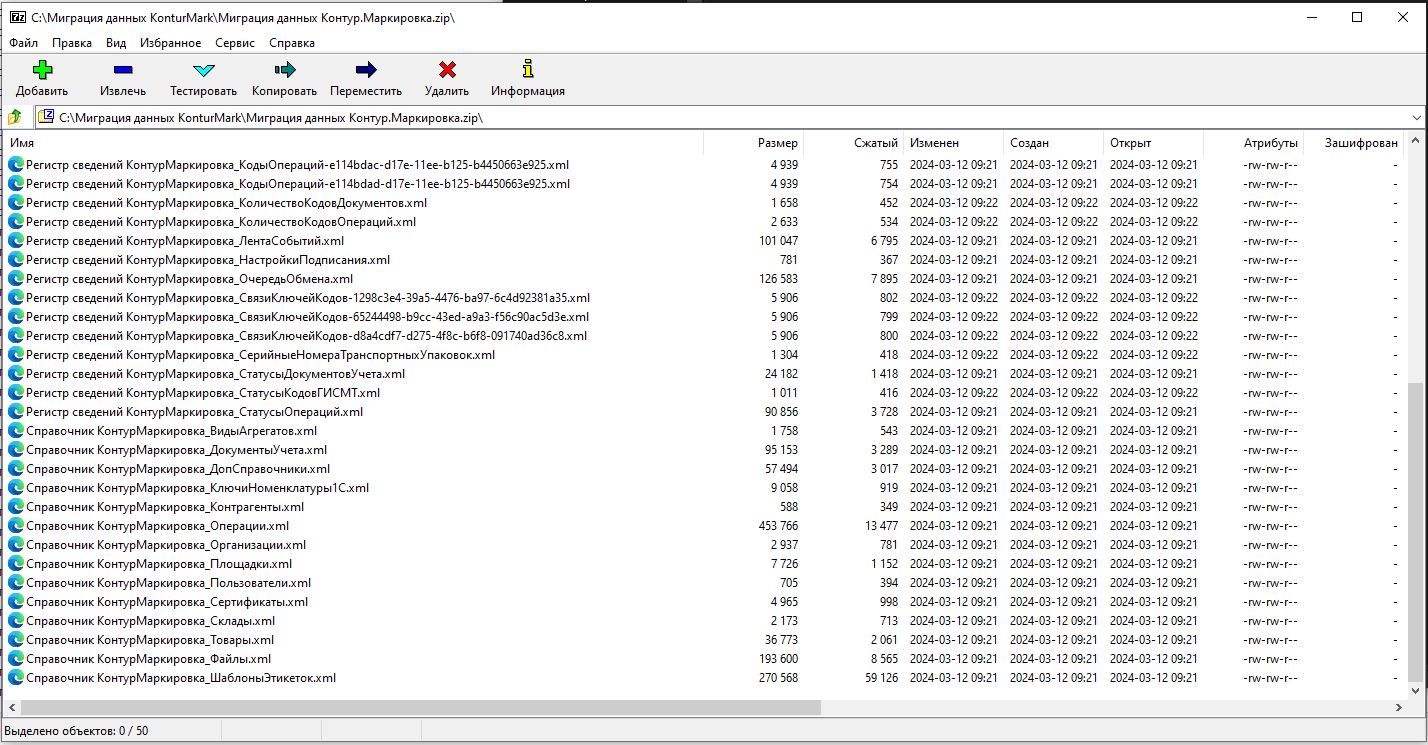This screenshot has height=745, width=1428.
Task: Select КоличествоКодовОпераций.xml file name
Action: tap(221, 222)
